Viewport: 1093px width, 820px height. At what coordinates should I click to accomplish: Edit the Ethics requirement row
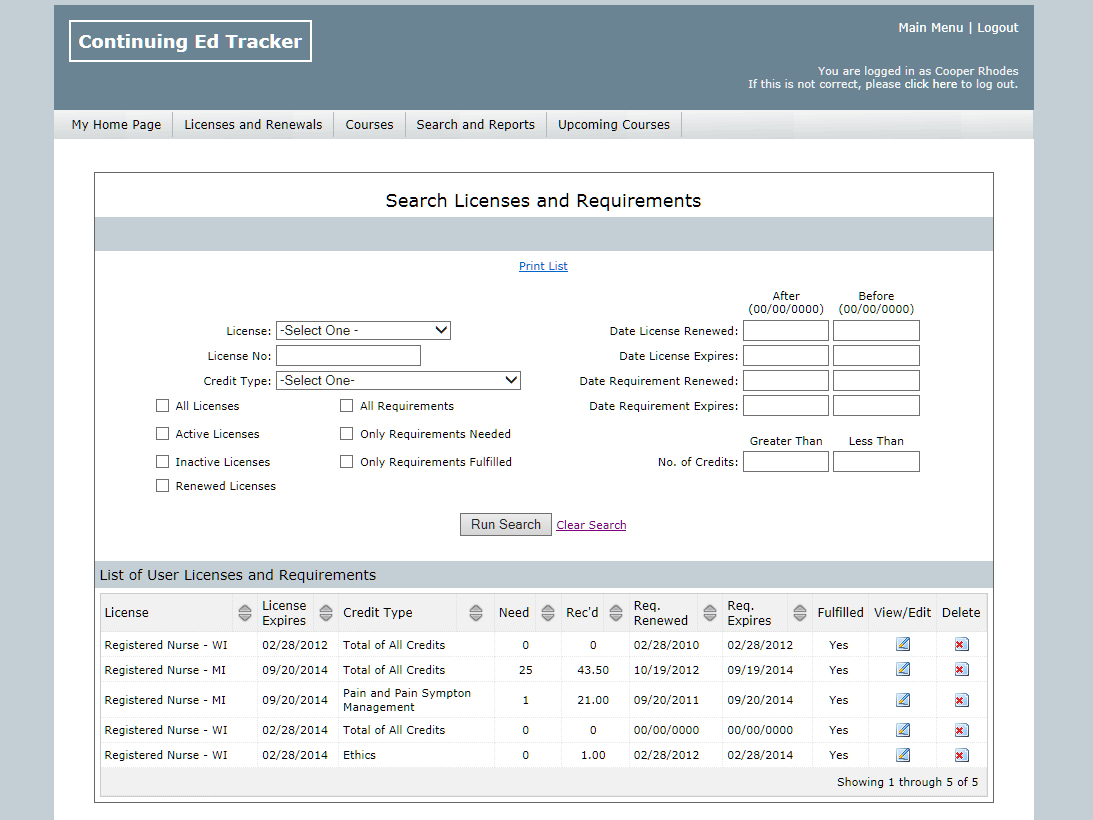(903, 755)
